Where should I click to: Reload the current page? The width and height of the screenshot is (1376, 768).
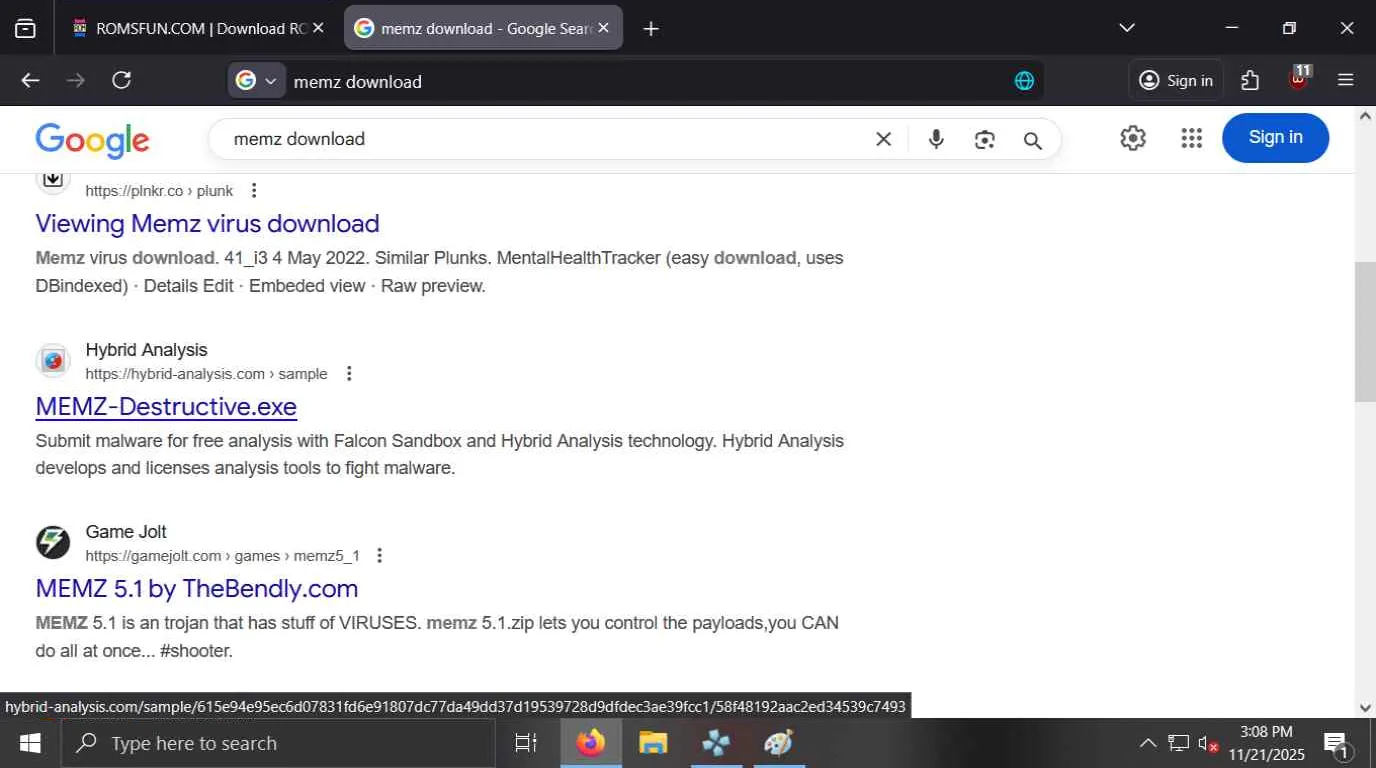pyautogui.click(x=122, y=81)
